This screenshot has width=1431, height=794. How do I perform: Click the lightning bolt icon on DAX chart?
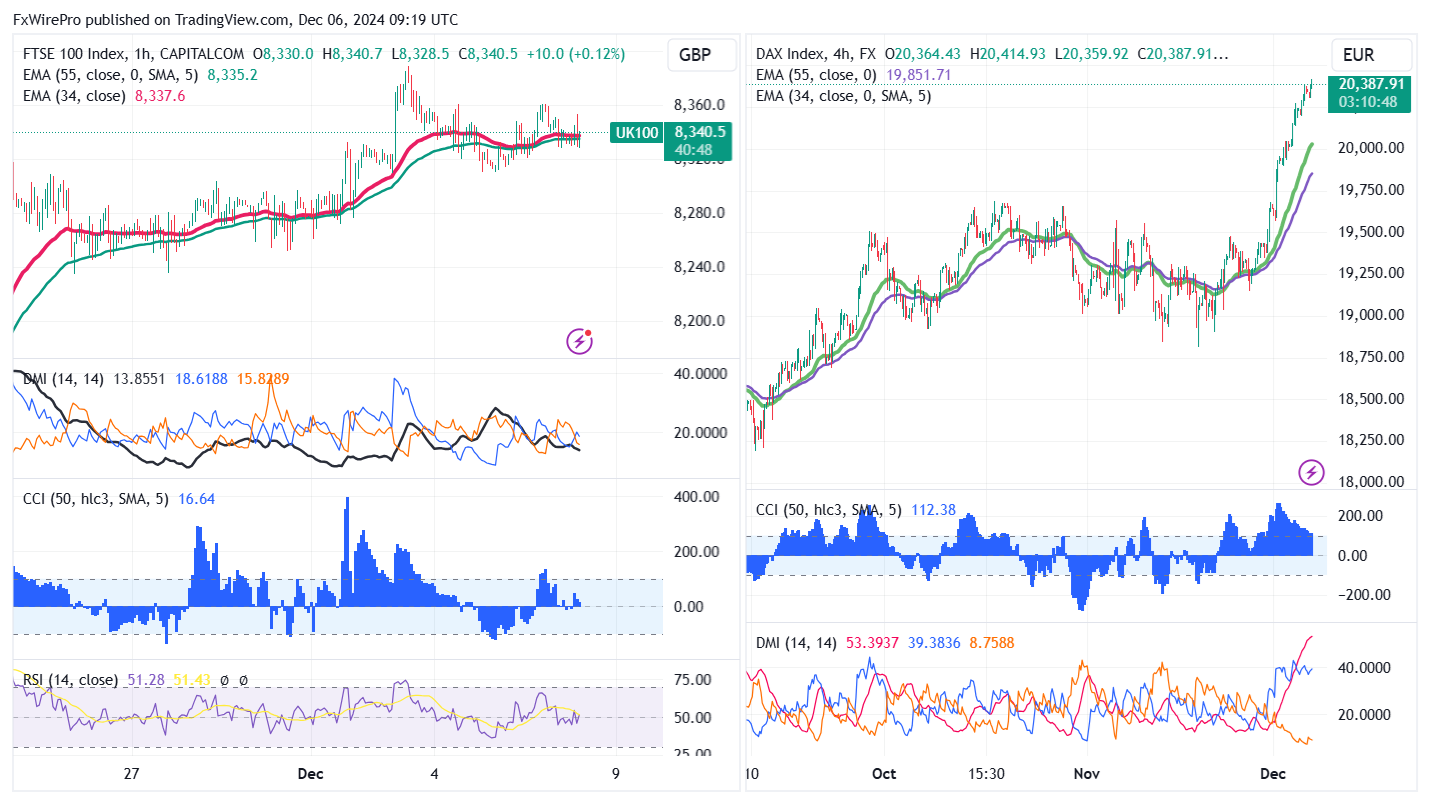coord(1311,472)
